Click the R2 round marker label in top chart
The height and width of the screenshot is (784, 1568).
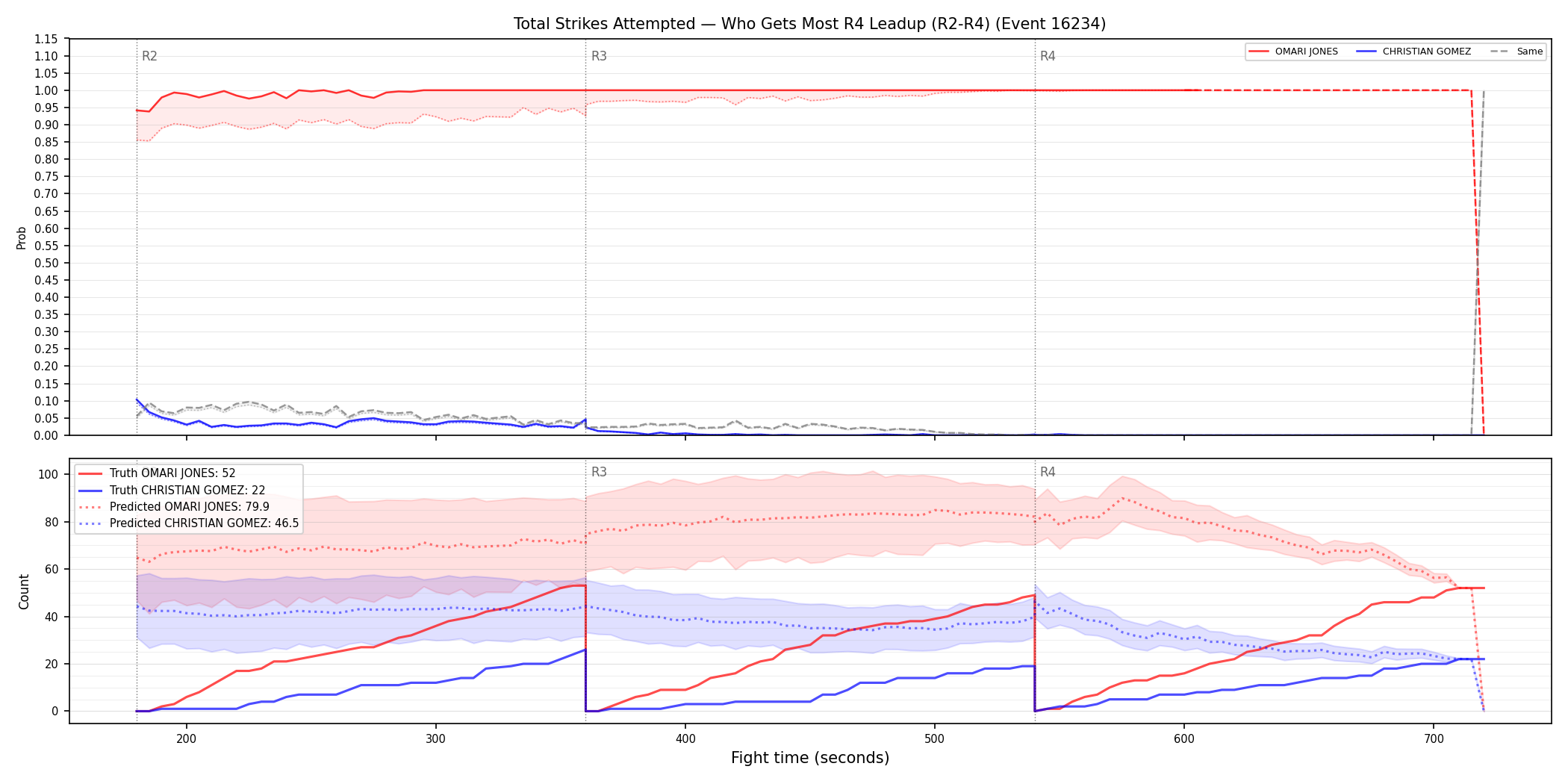click(x=149, y=56)
